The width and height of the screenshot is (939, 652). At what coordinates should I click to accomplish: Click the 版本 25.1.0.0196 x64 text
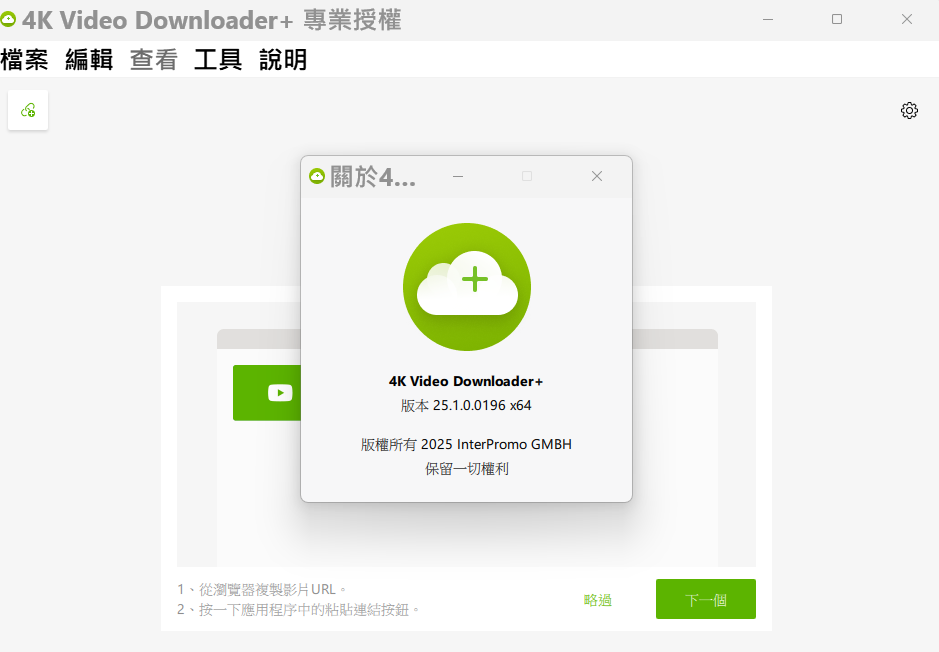466,405
